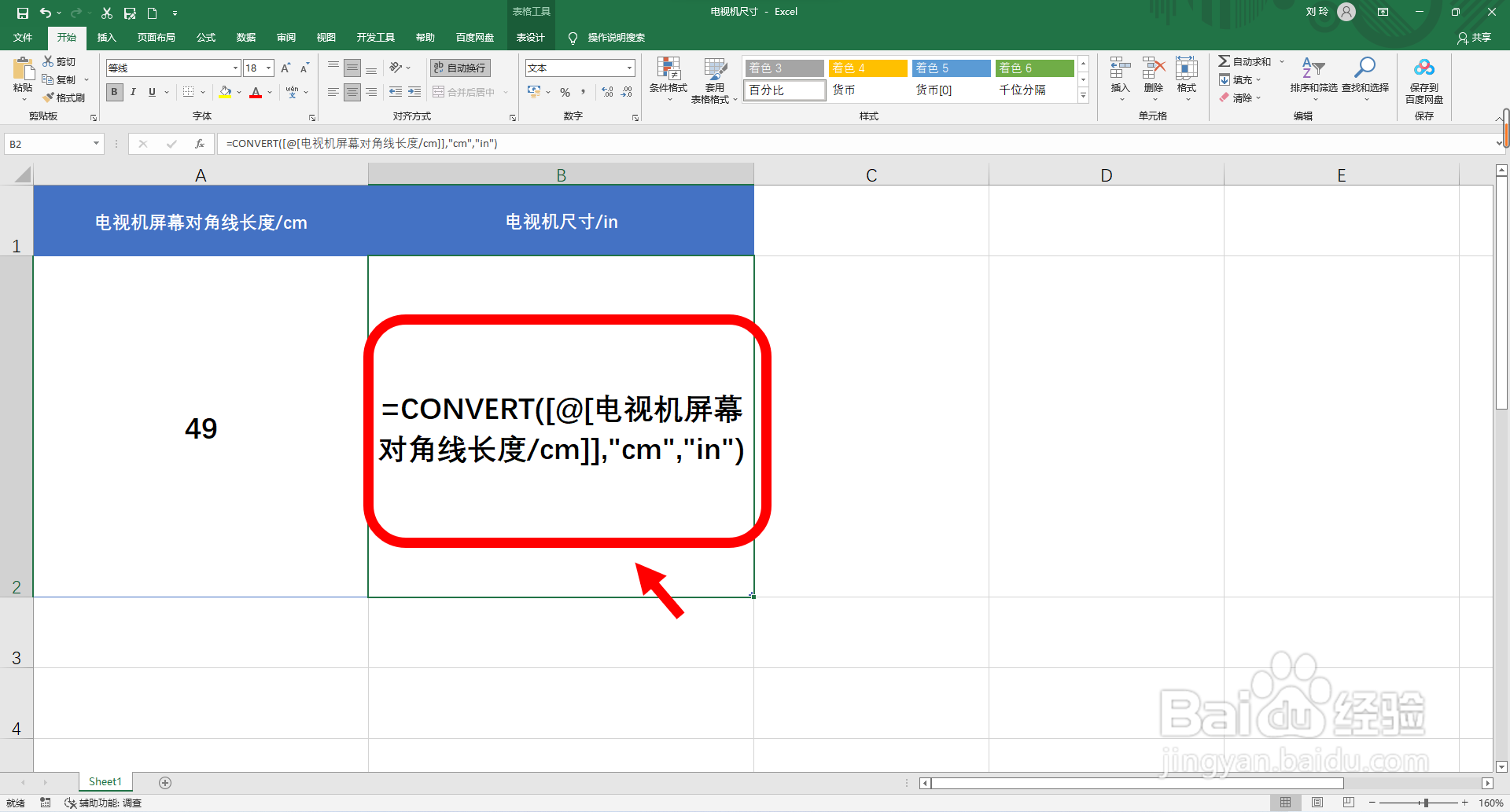The image size is (1510, 812).
Task: Open the font color dropdown arrow
Action: [270, 92]
